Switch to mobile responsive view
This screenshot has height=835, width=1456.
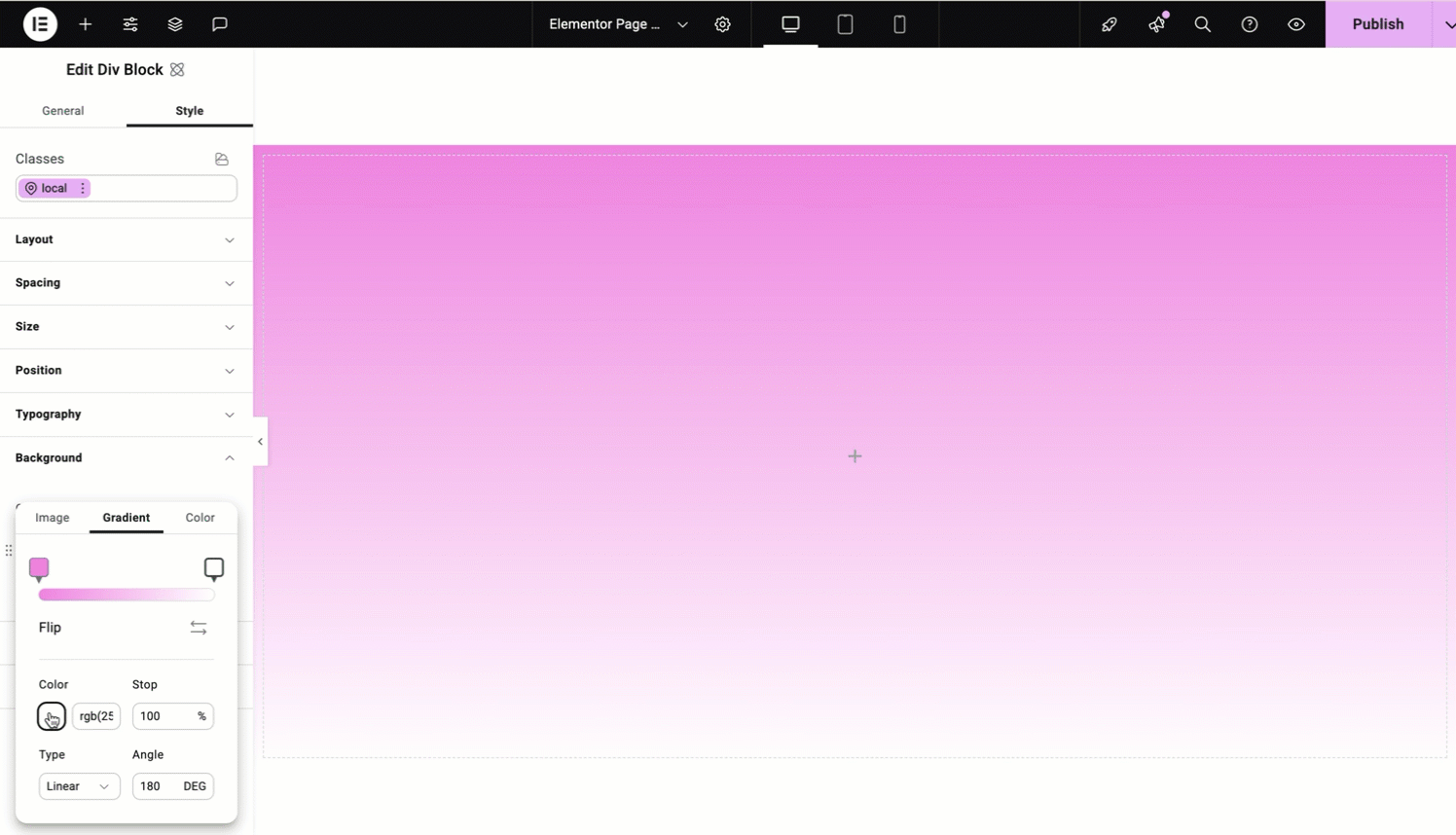pos(899,24)
